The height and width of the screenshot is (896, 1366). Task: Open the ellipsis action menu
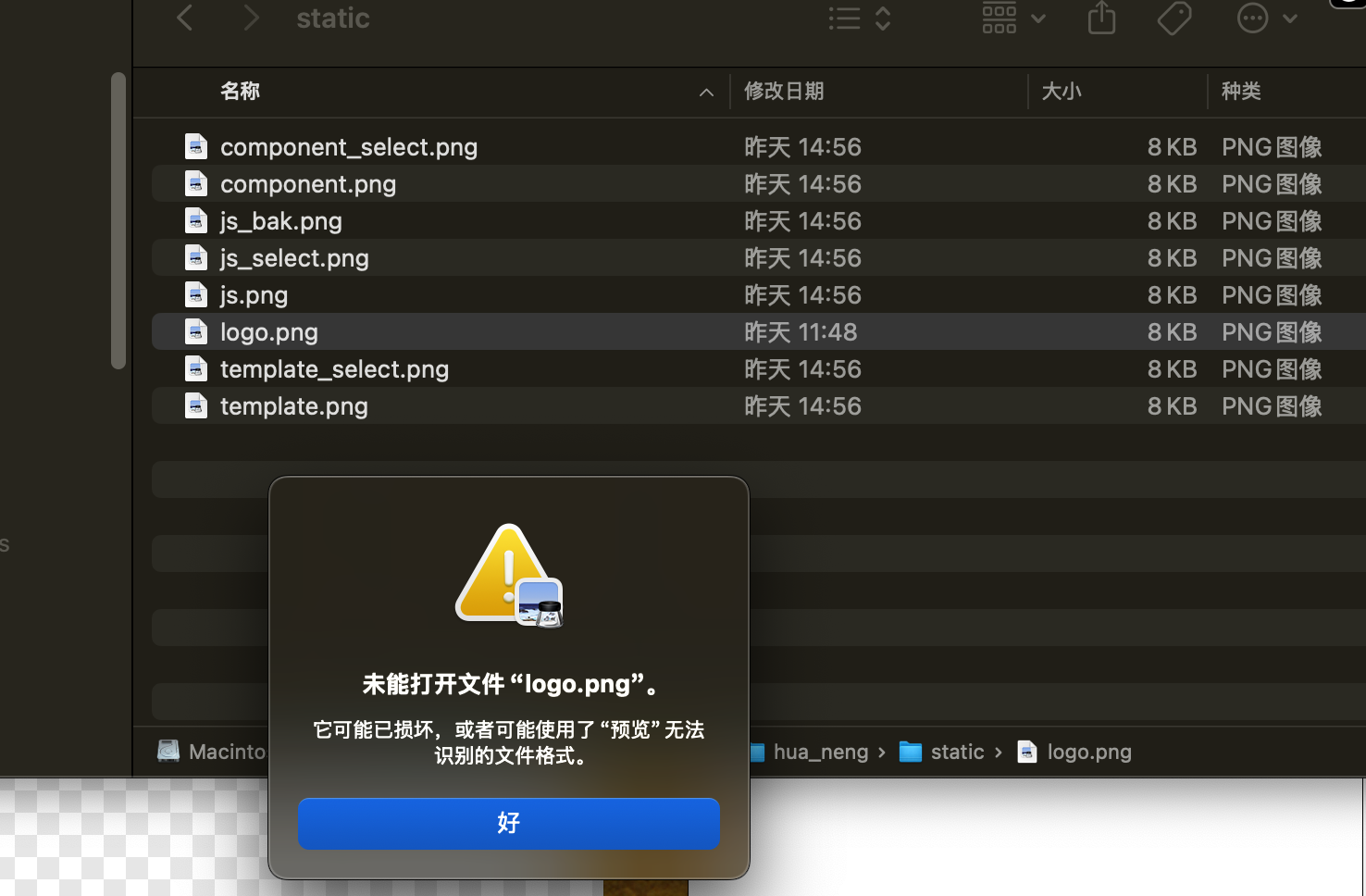[1266, 18]
